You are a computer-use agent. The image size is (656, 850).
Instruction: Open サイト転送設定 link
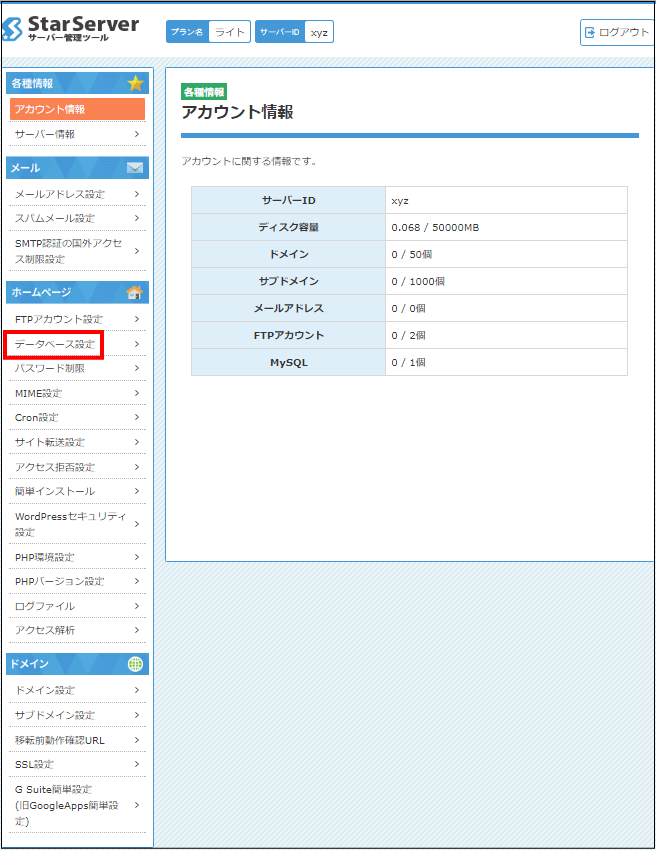(x=77, y=442)
